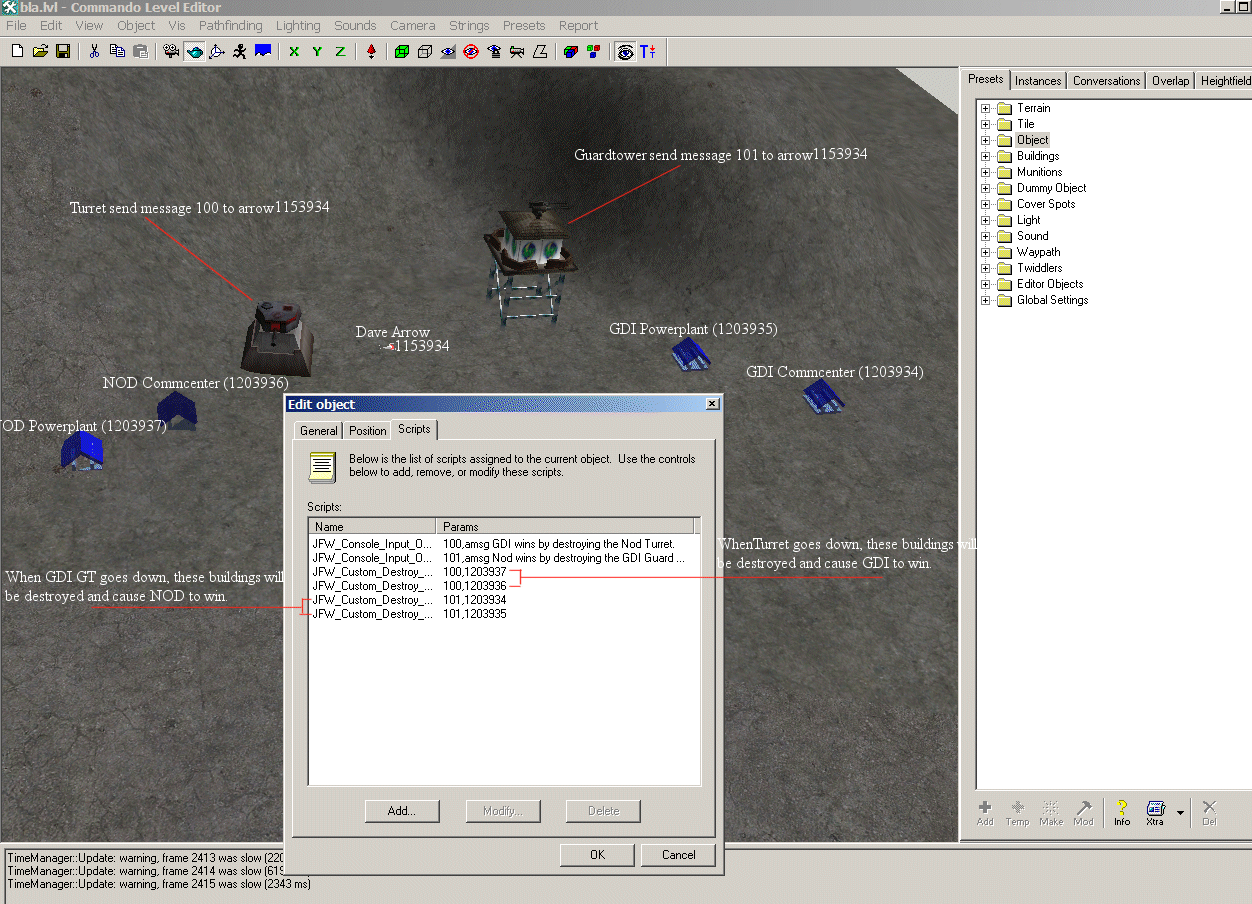Select the walking character mode icon

[x=240, y=51]
